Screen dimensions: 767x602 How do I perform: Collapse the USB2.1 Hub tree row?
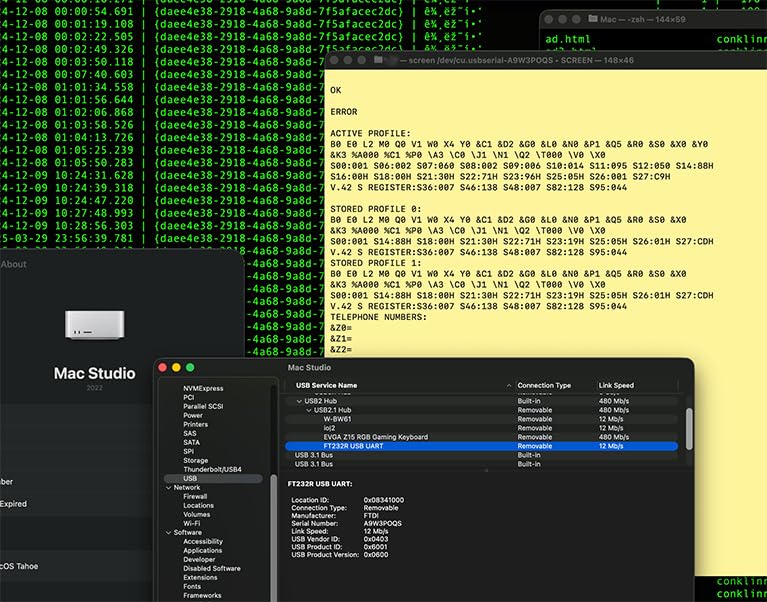tap(309, 410)
